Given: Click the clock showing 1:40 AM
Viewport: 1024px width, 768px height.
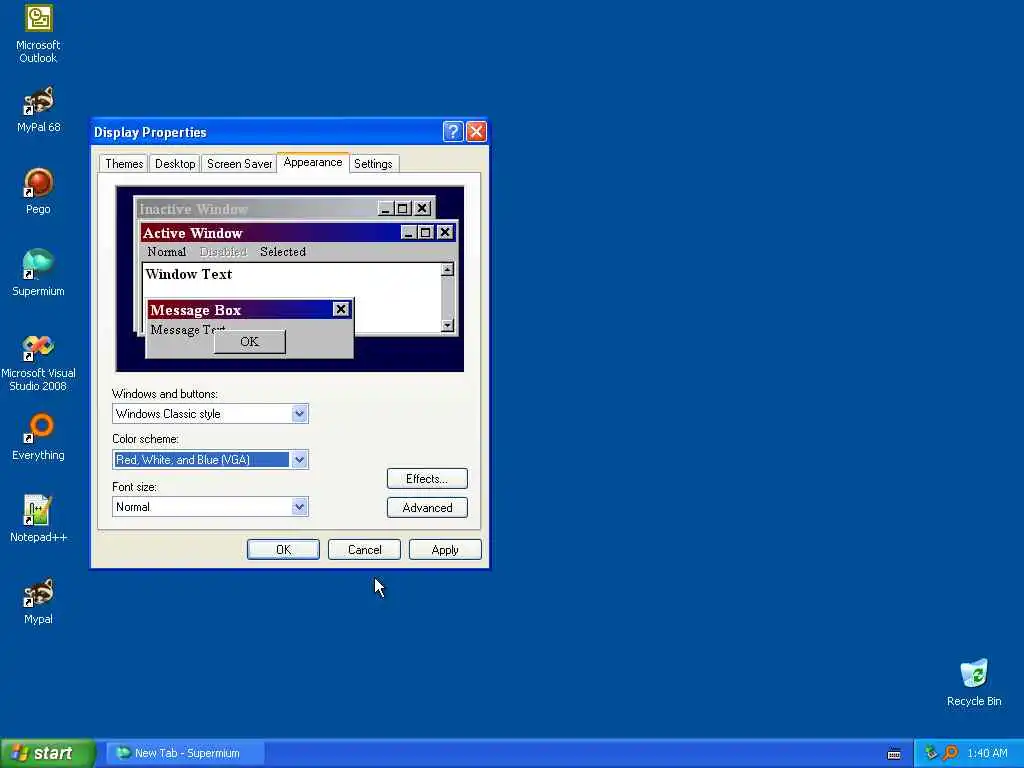Looking at the screenshot, I should point(987,753).
